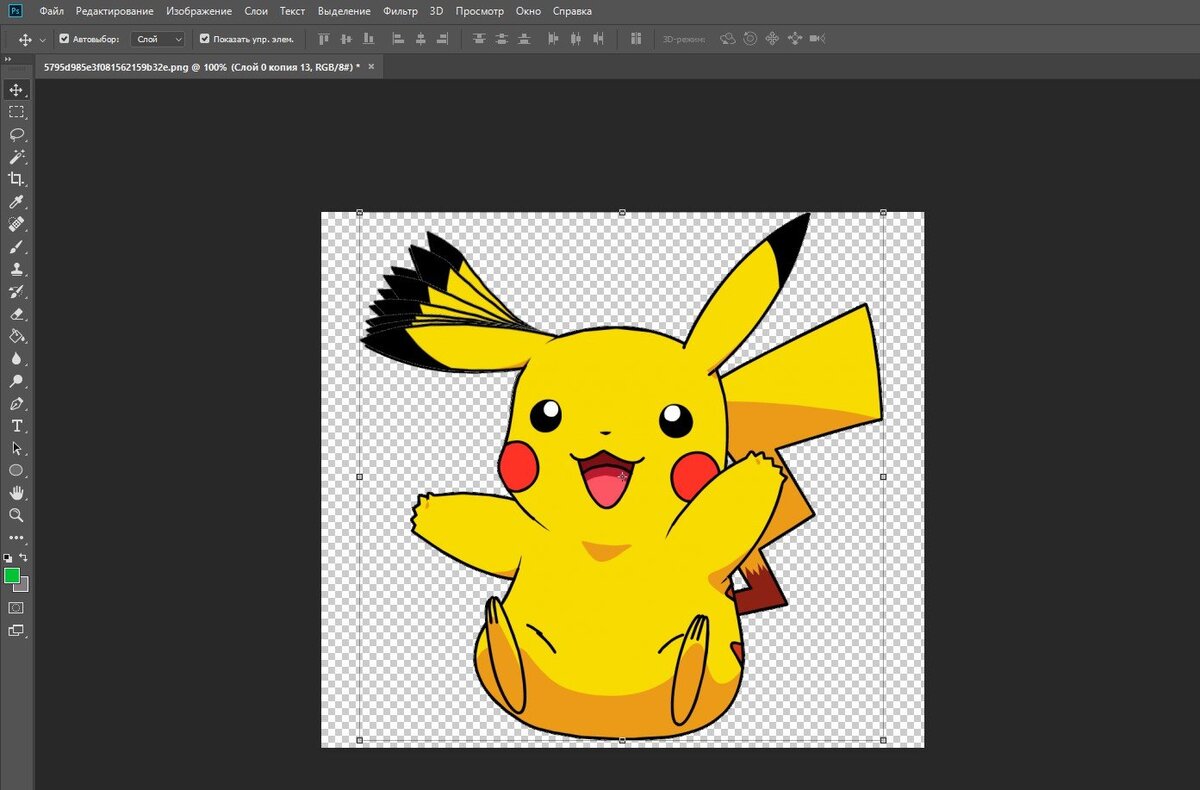Select the Eyedropper tool
1200x790 pixels.
(x=16, y=202)
